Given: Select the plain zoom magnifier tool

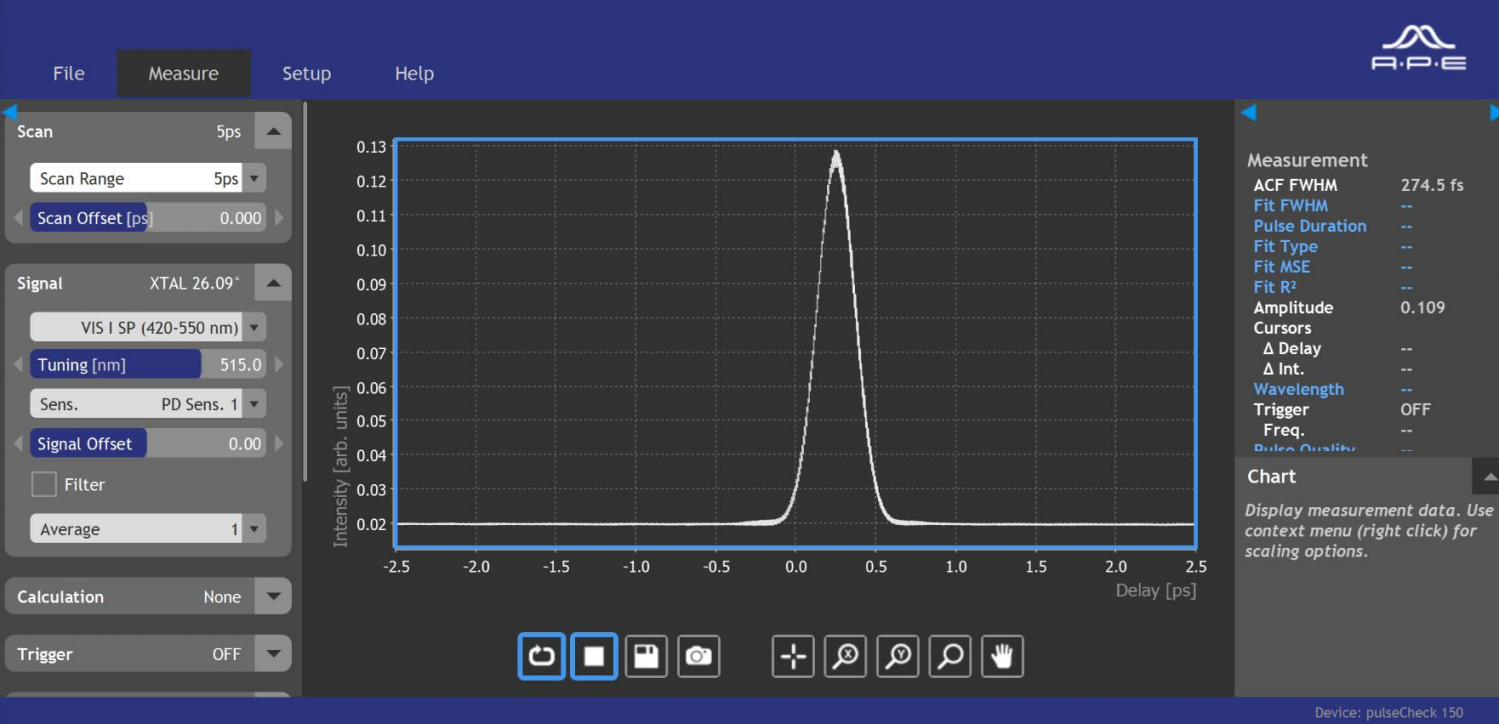Looking at the screenshot, I should (x=950, y=656).
